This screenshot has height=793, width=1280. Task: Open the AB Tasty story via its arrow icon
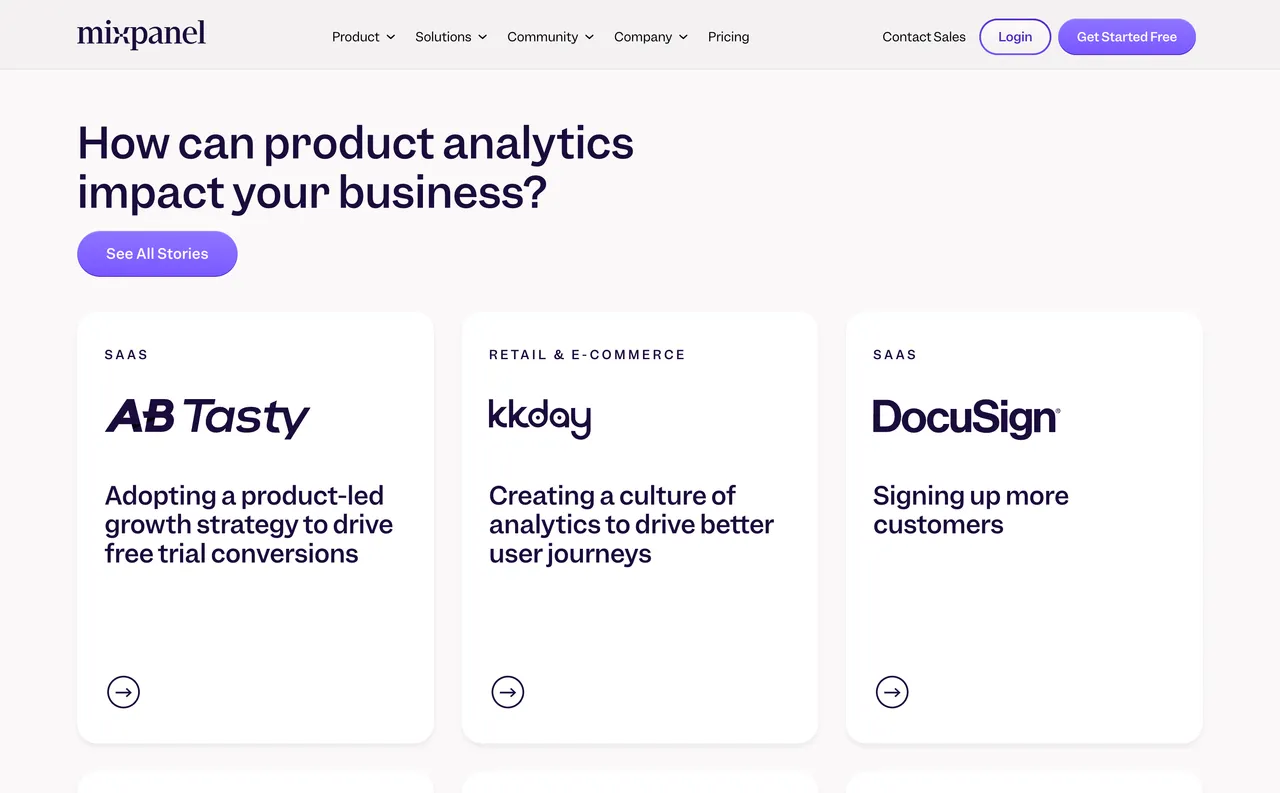123,691
